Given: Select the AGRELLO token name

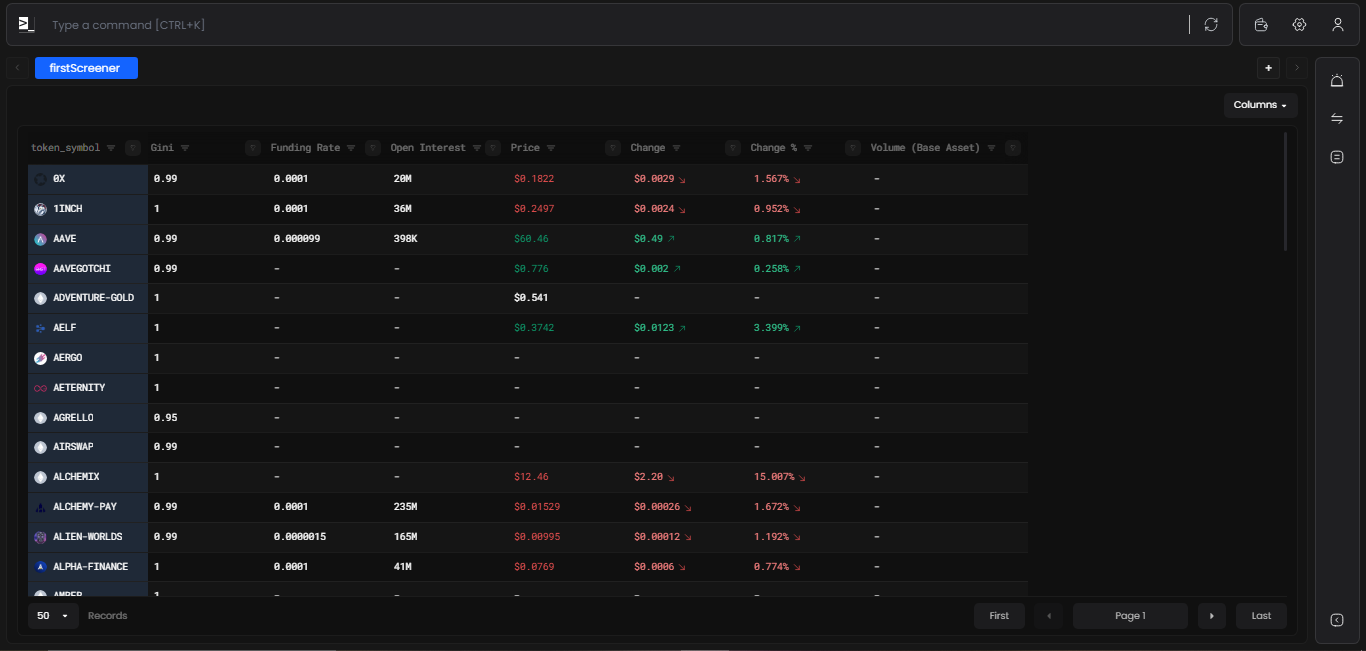Looking at the screenshot, I should coord(74,418).
